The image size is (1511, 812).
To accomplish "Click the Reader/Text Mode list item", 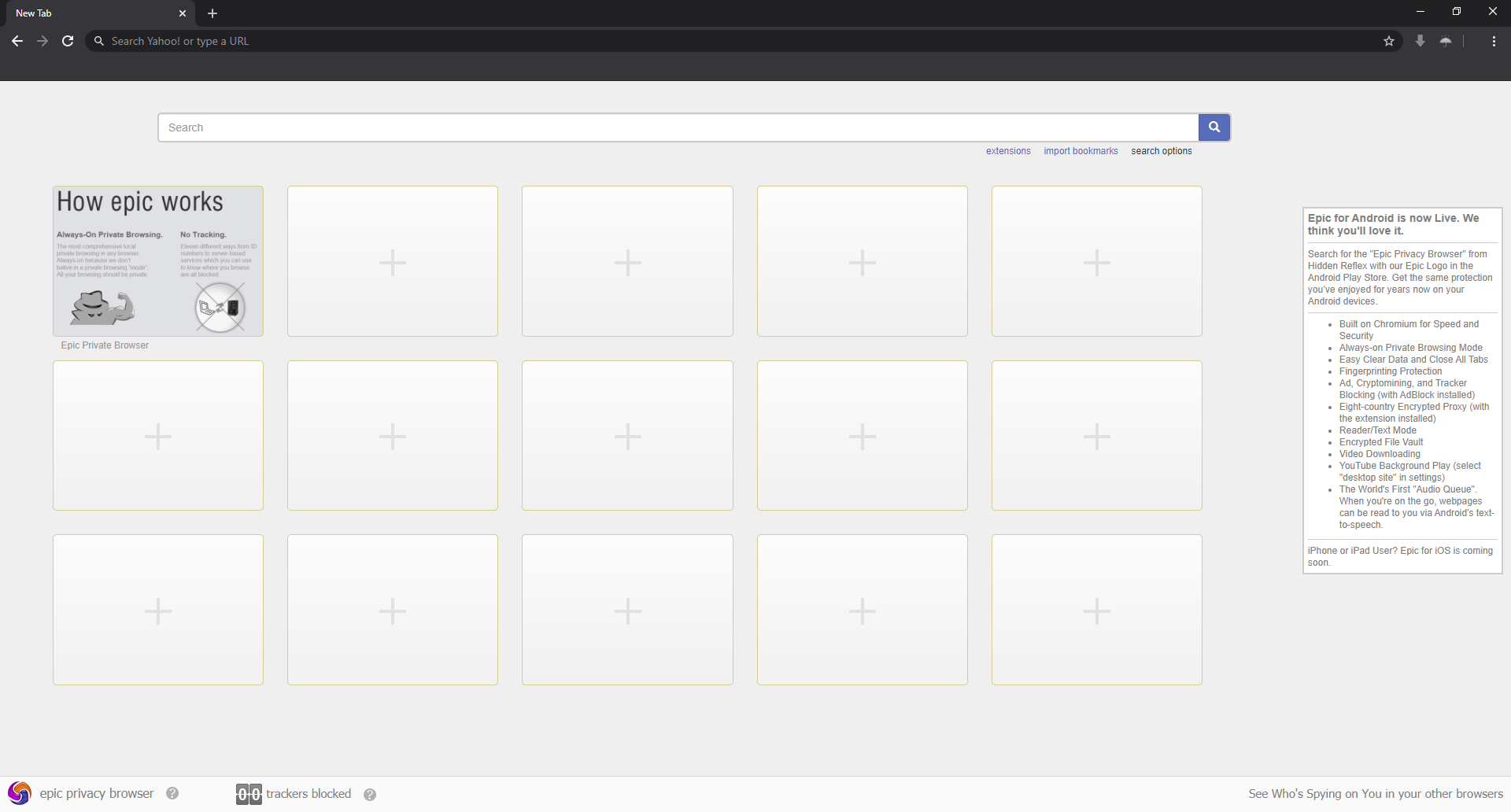I will (1378, 430).
